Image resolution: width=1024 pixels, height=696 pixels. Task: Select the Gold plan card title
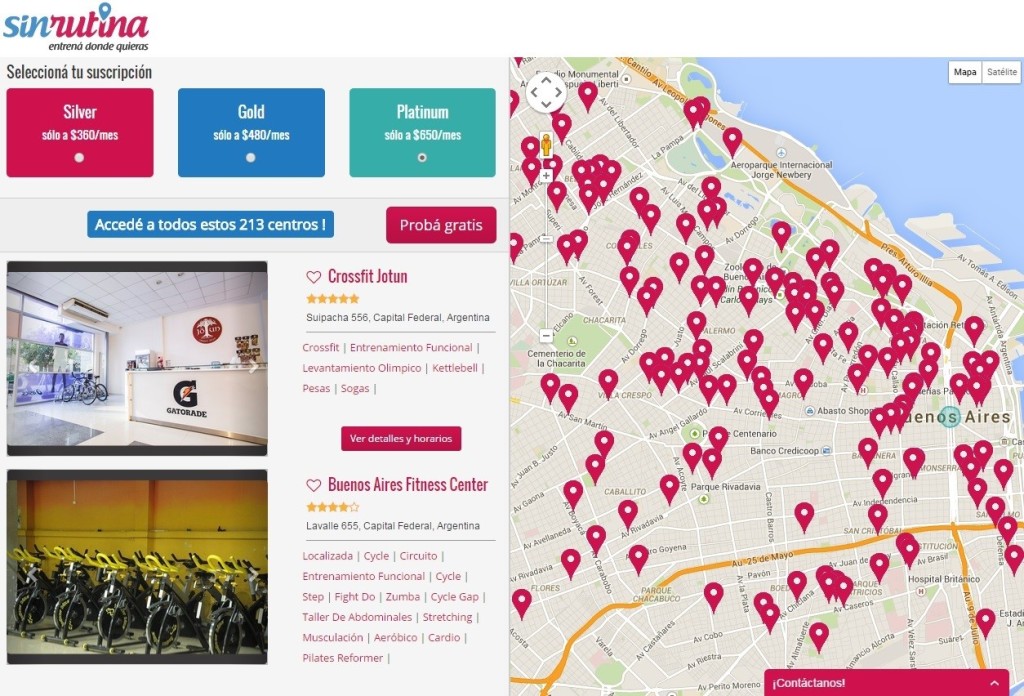(x=251, y=112)
